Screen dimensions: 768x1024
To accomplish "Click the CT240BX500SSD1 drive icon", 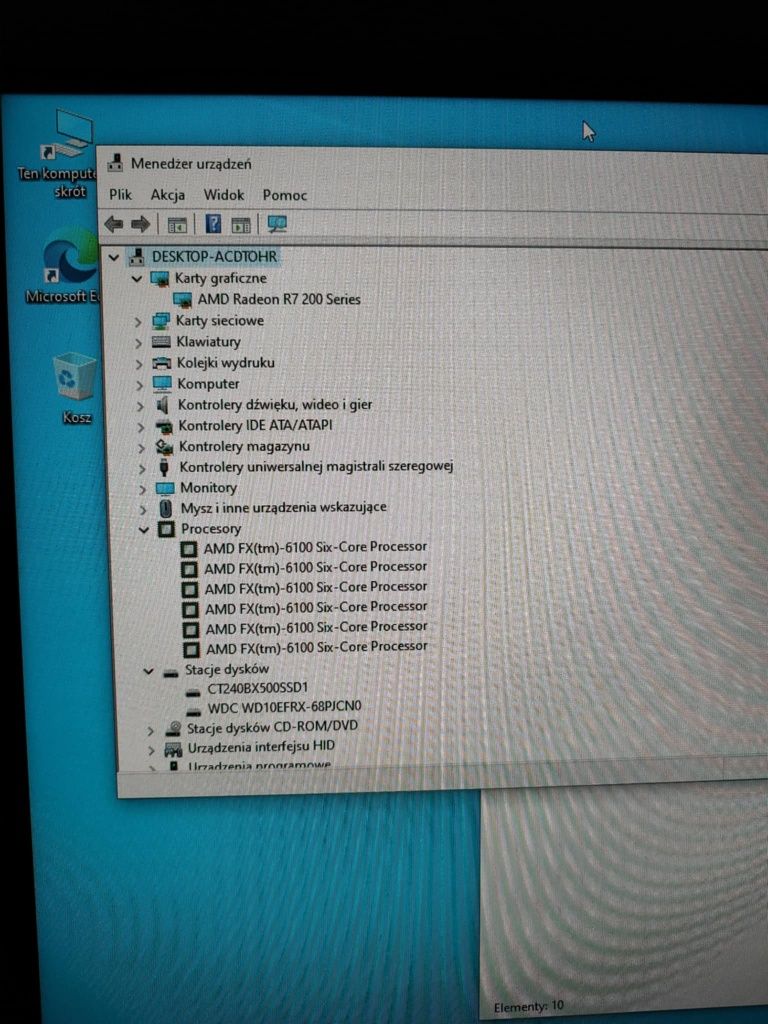I will coord(193,691).
